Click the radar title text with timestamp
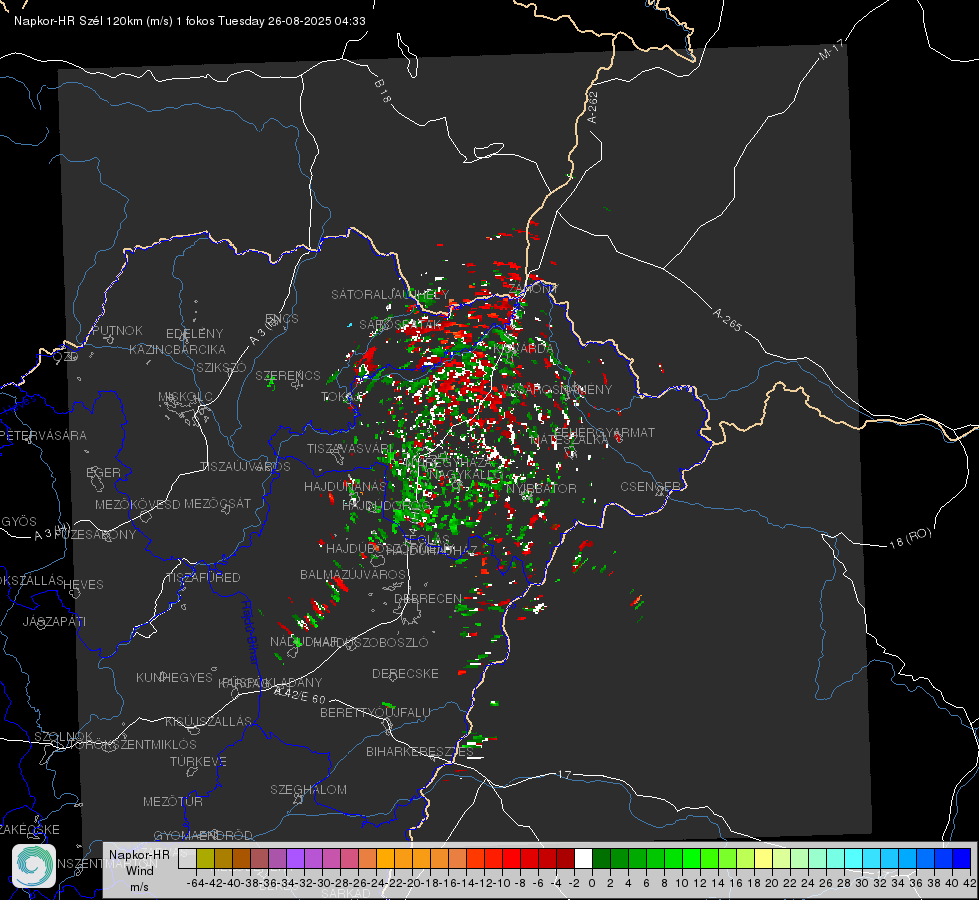979x900 pixels. pos(190,21)
